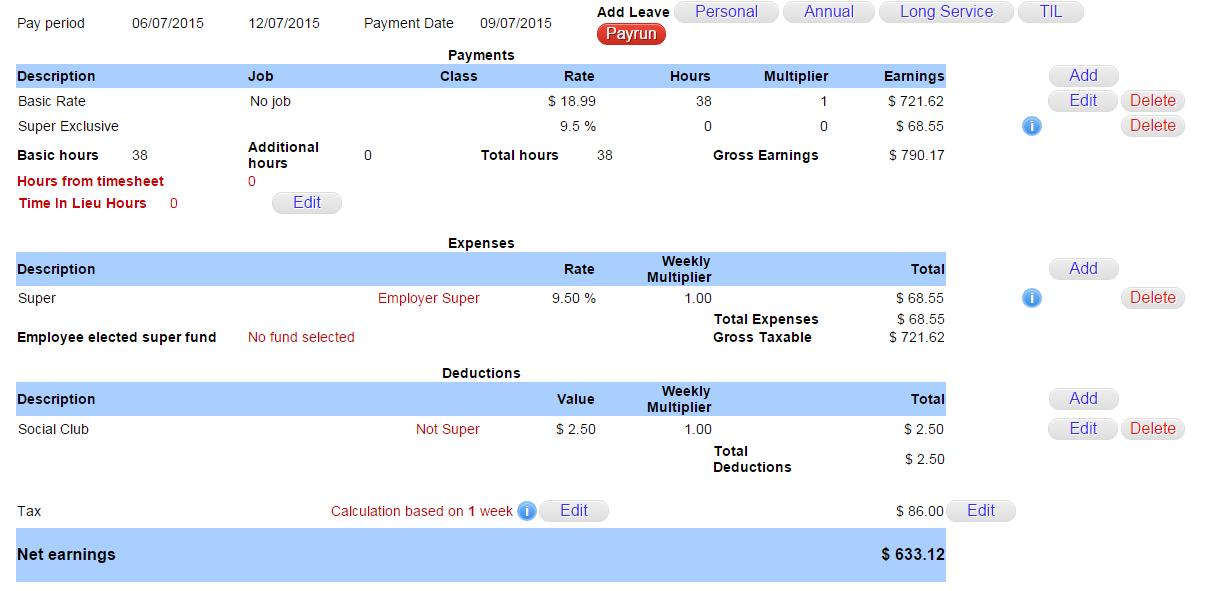Add Personal leave
Image resolution: width=1207 pixels, height=591 pixels.
click(x=726, y=12)
